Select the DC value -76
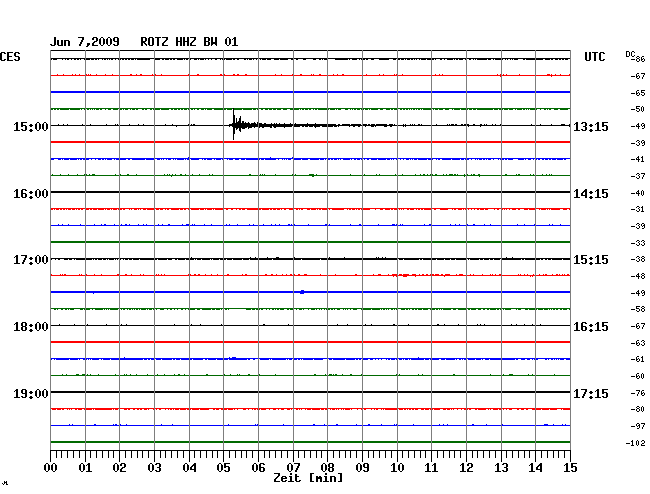The image size is (650, 494). 638,393
